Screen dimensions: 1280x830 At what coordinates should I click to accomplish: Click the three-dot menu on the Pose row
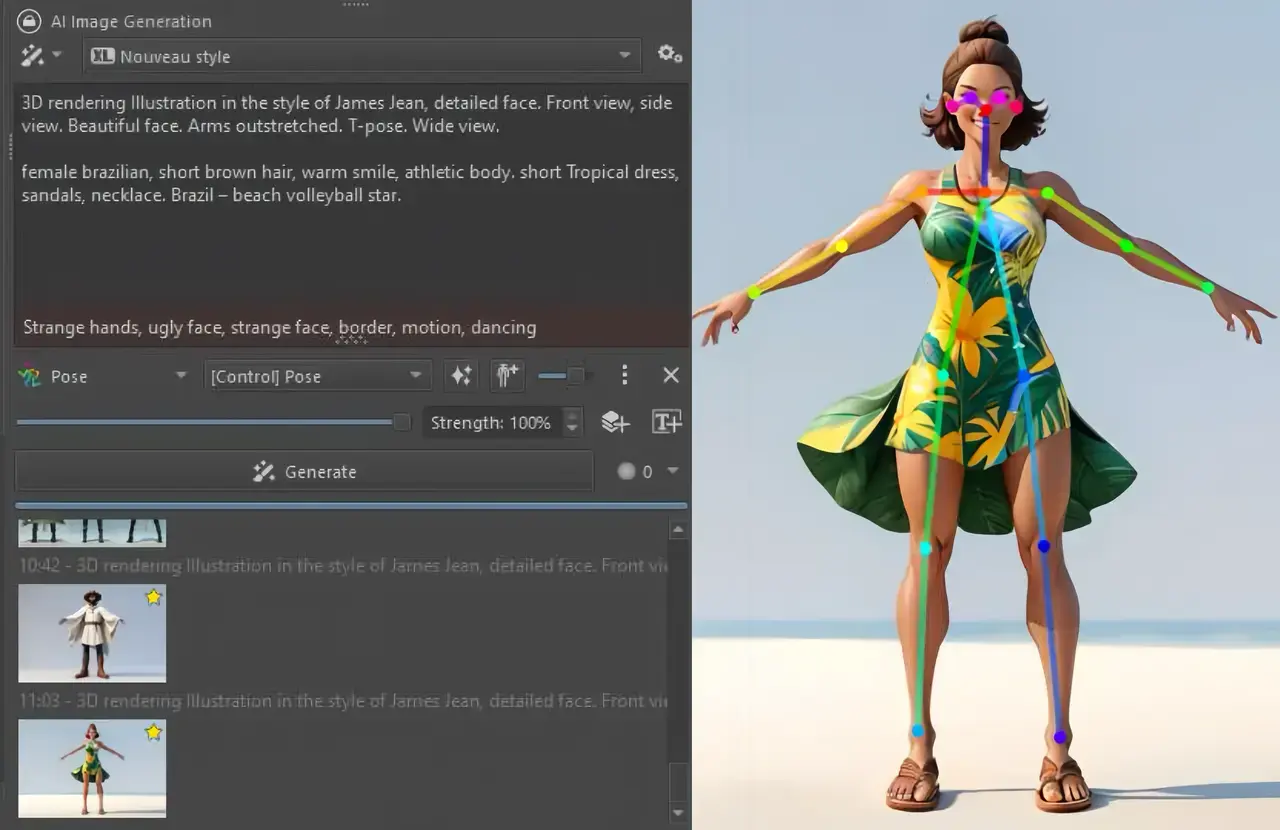[x=625, y=375]
